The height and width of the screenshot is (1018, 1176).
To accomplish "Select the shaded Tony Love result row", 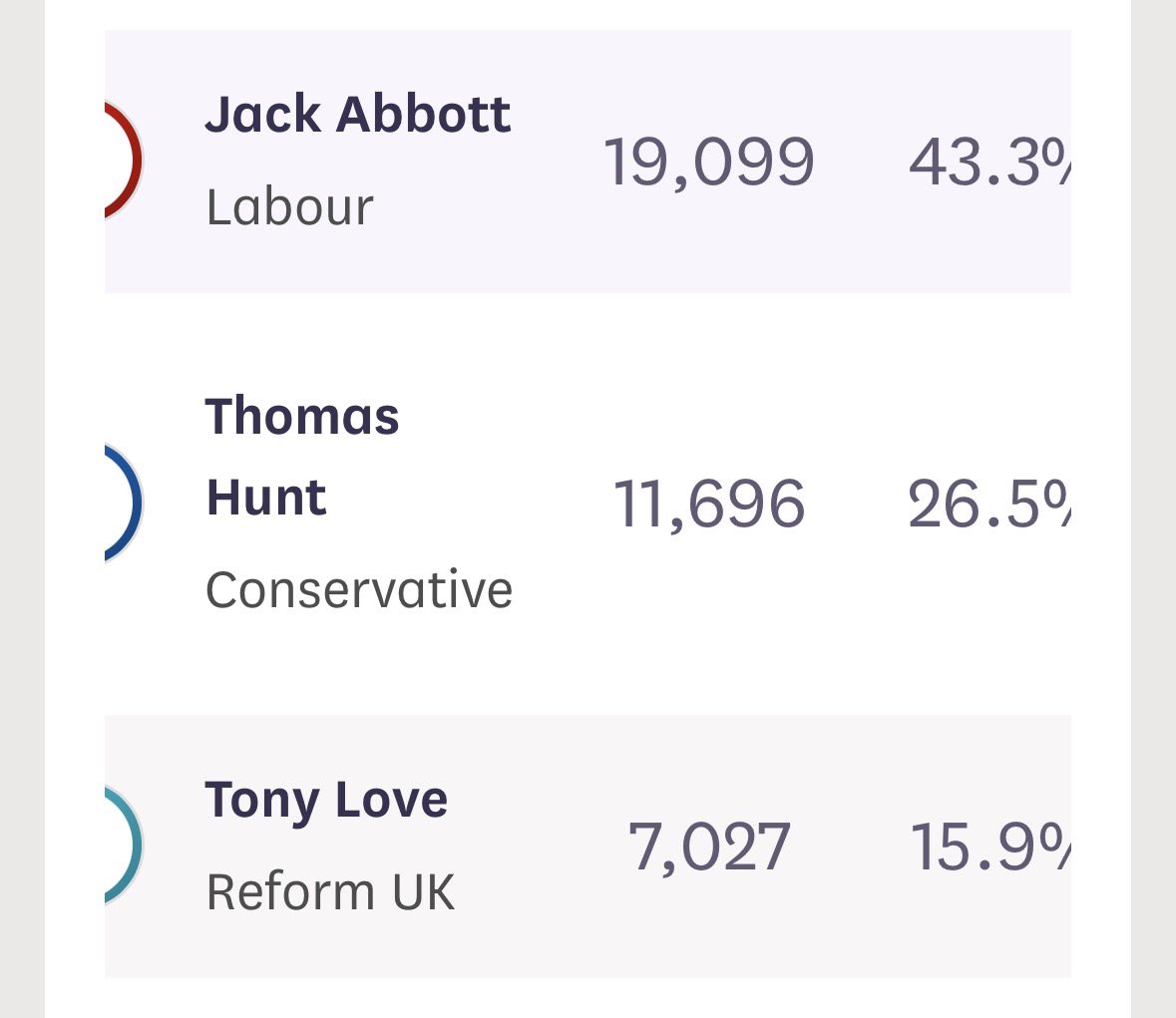I will 588,847.
